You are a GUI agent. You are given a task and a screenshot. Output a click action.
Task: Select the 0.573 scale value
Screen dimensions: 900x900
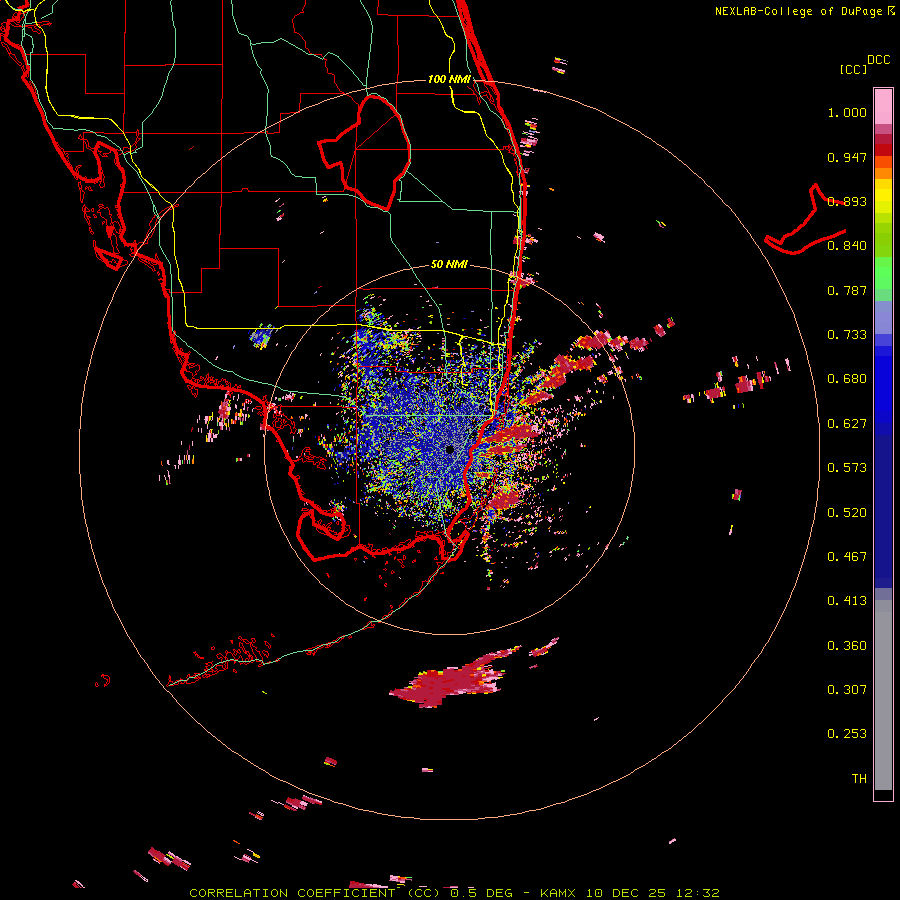click(847, 468)
